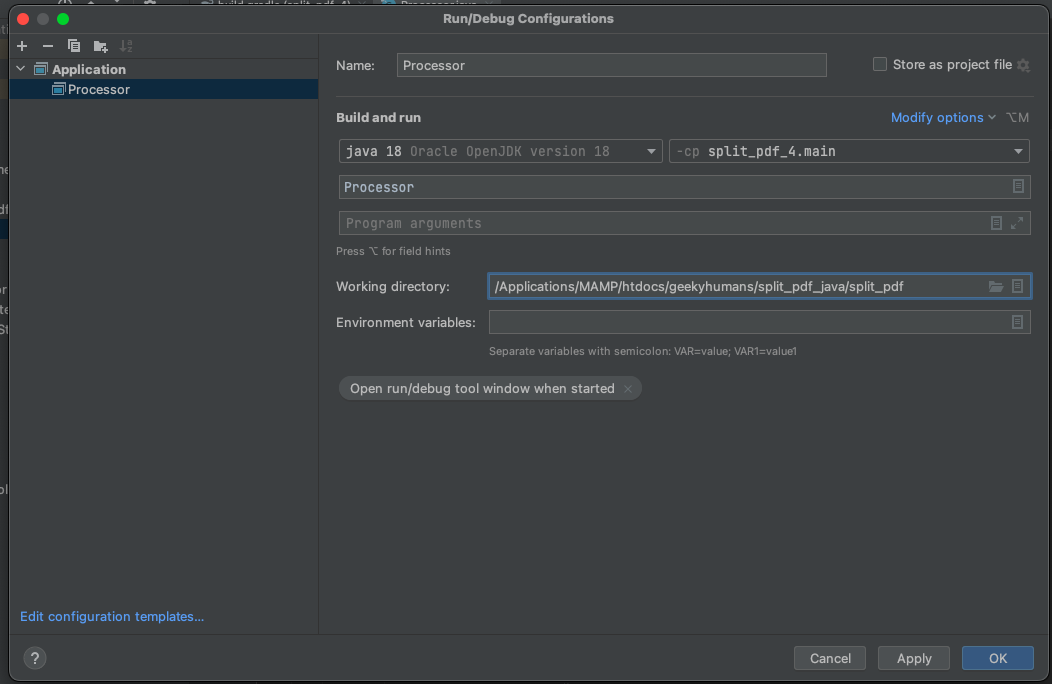Open settings gear beside Store as project file
This screenshot has height=684, width=1052.
point(1022,65)
